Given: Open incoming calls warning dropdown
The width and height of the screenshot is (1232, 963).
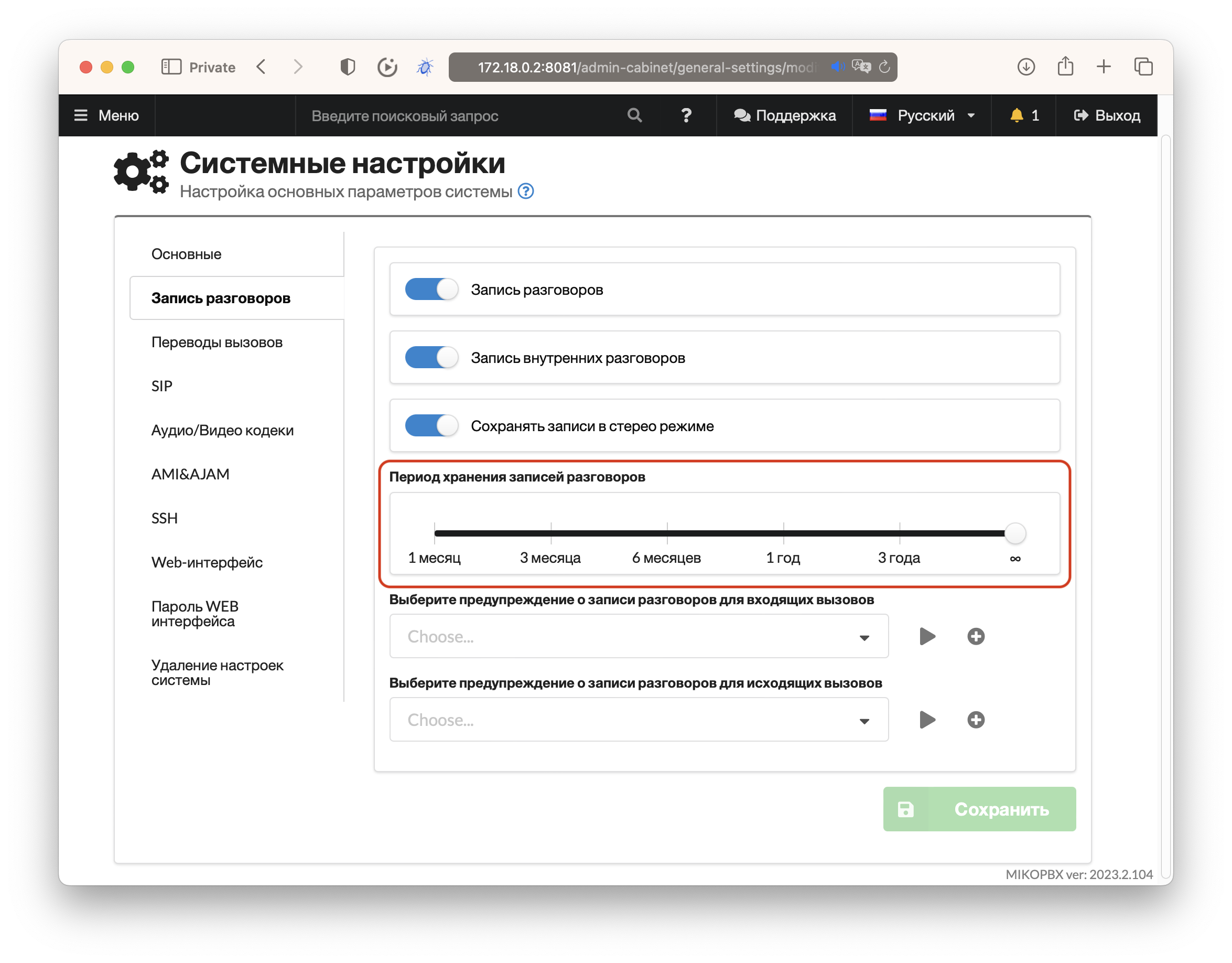Looking at the screenshot, I should [x=639, y=637].
